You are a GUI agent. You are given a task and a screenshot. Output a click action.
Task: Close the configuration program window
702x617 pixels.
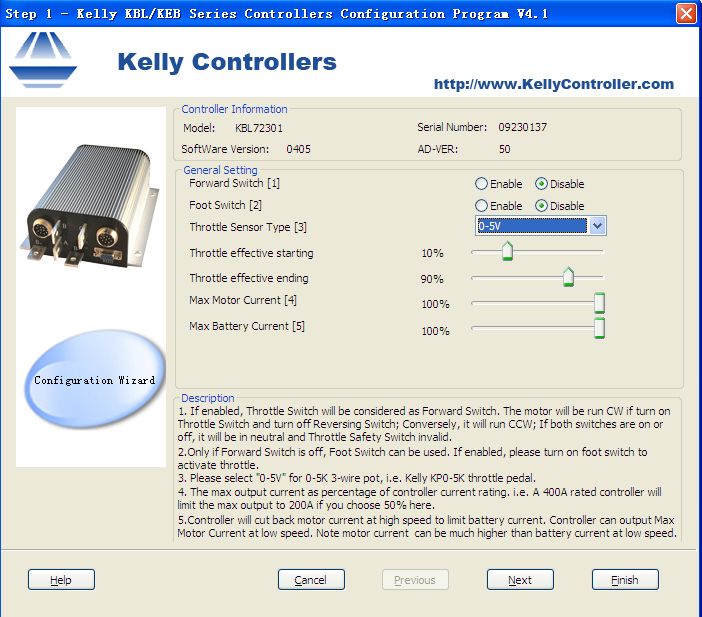tap(686, 14)
